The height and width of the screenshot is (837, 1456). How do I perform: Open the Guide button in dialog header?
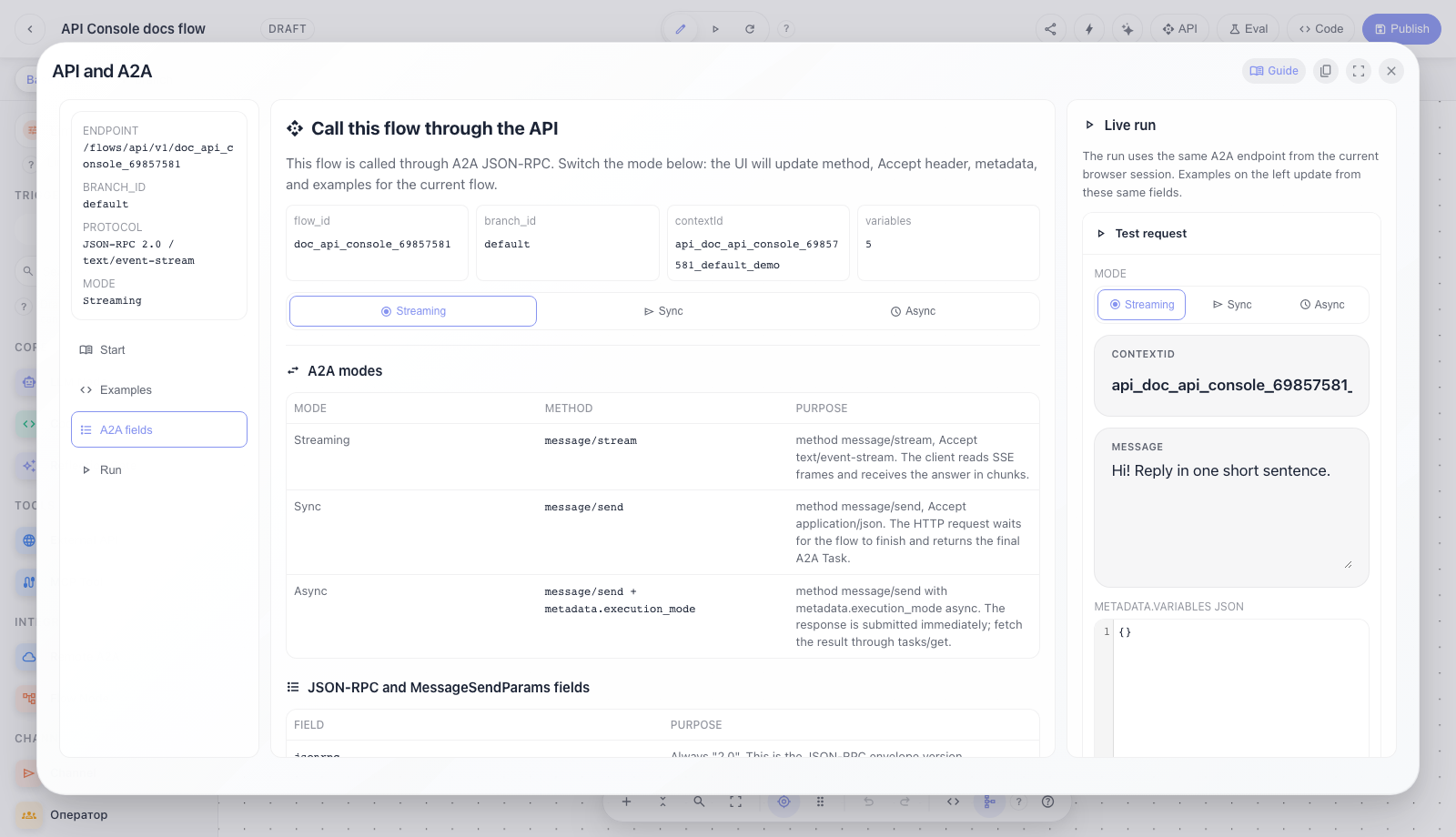pyautogui.click(x=1274, y=71)
